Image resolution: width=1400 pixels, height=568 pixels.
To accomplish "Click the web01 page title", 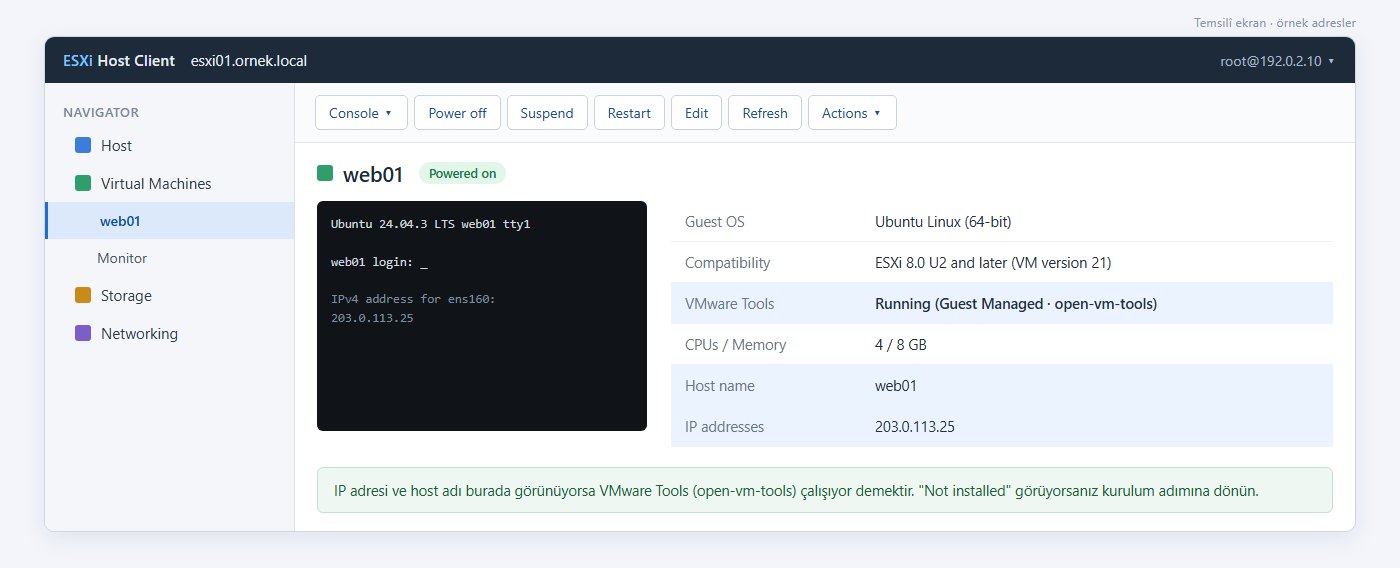I will pyautogui.click(x=373, y=174).
